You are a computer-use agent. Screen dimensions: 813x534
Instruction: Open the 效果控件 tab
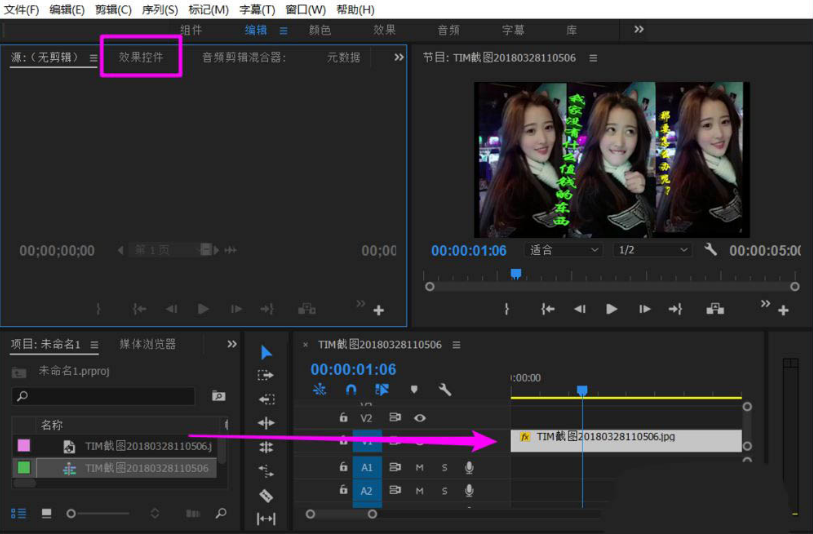(x=141, y=58)
